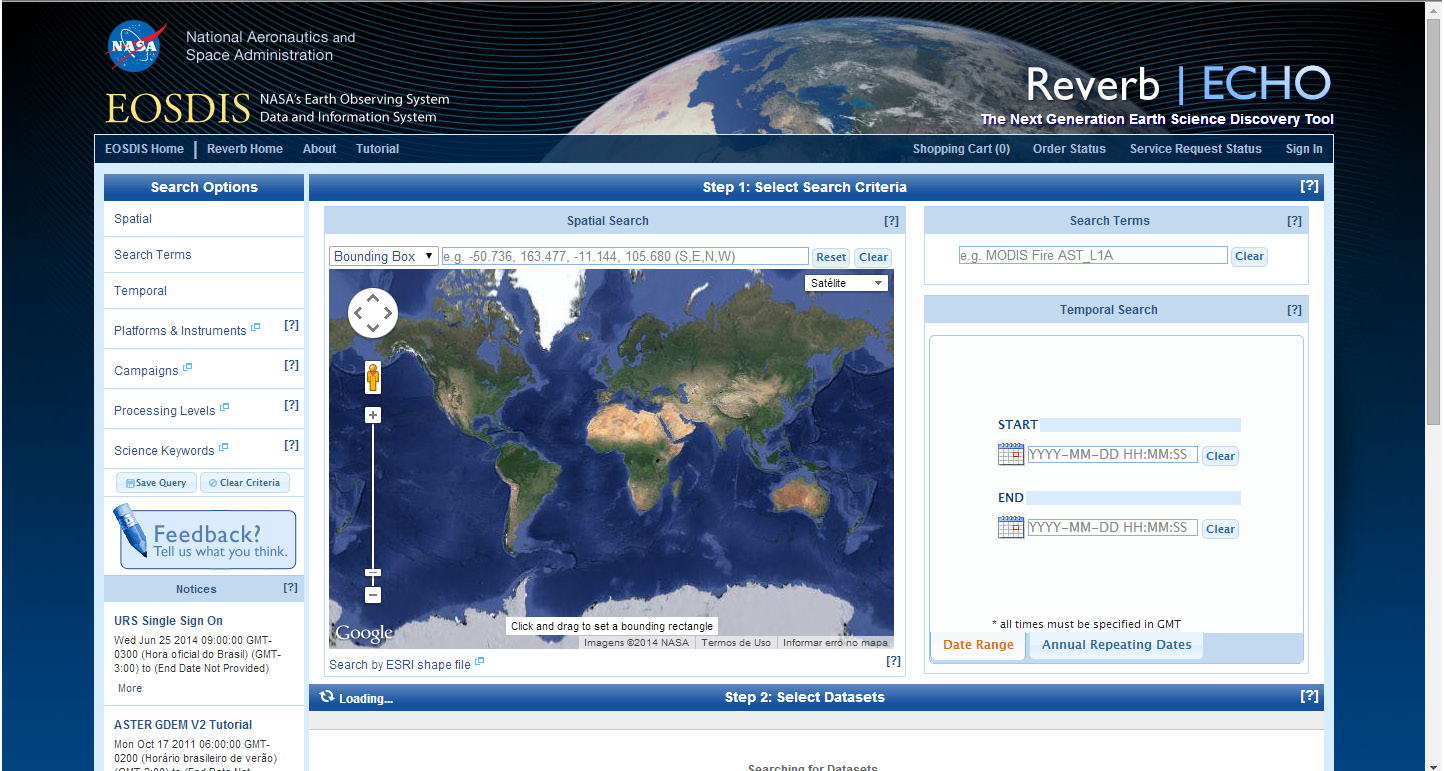Open Shopping Cart (0)
1444x771 pixels.
[x=961, y=149]
